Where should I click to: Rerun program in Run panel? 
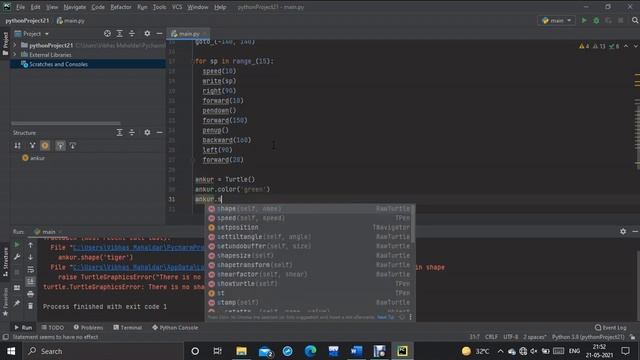tap(17, 245)
